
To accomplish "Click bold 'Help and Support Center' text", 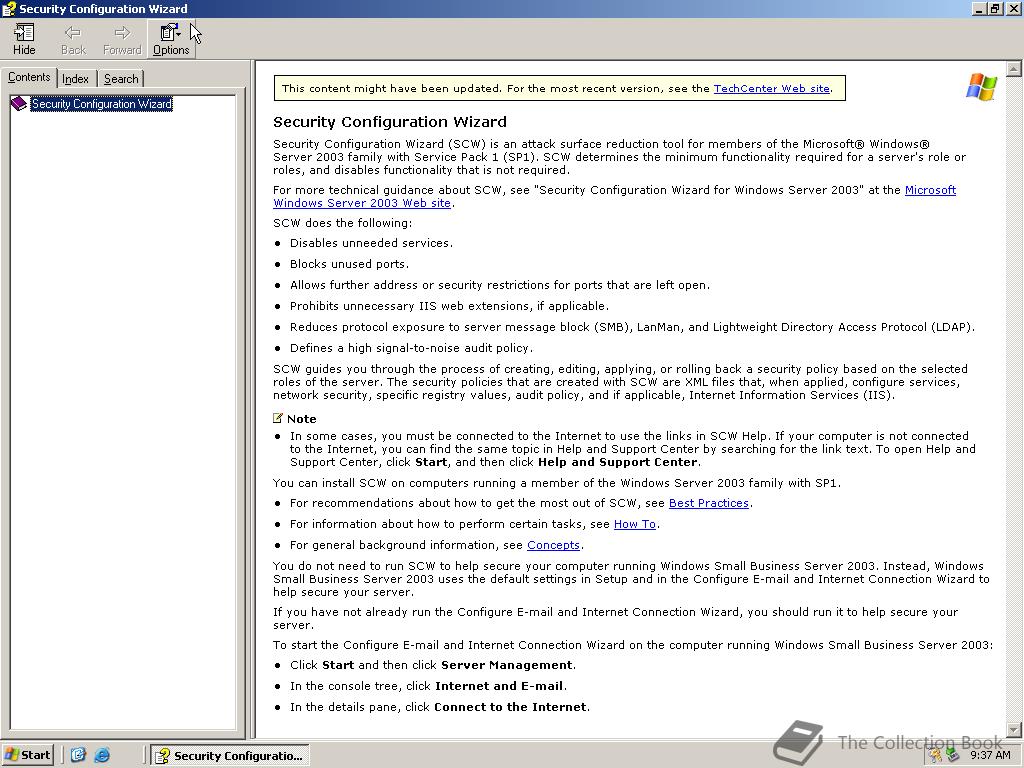I will point(618,462).
